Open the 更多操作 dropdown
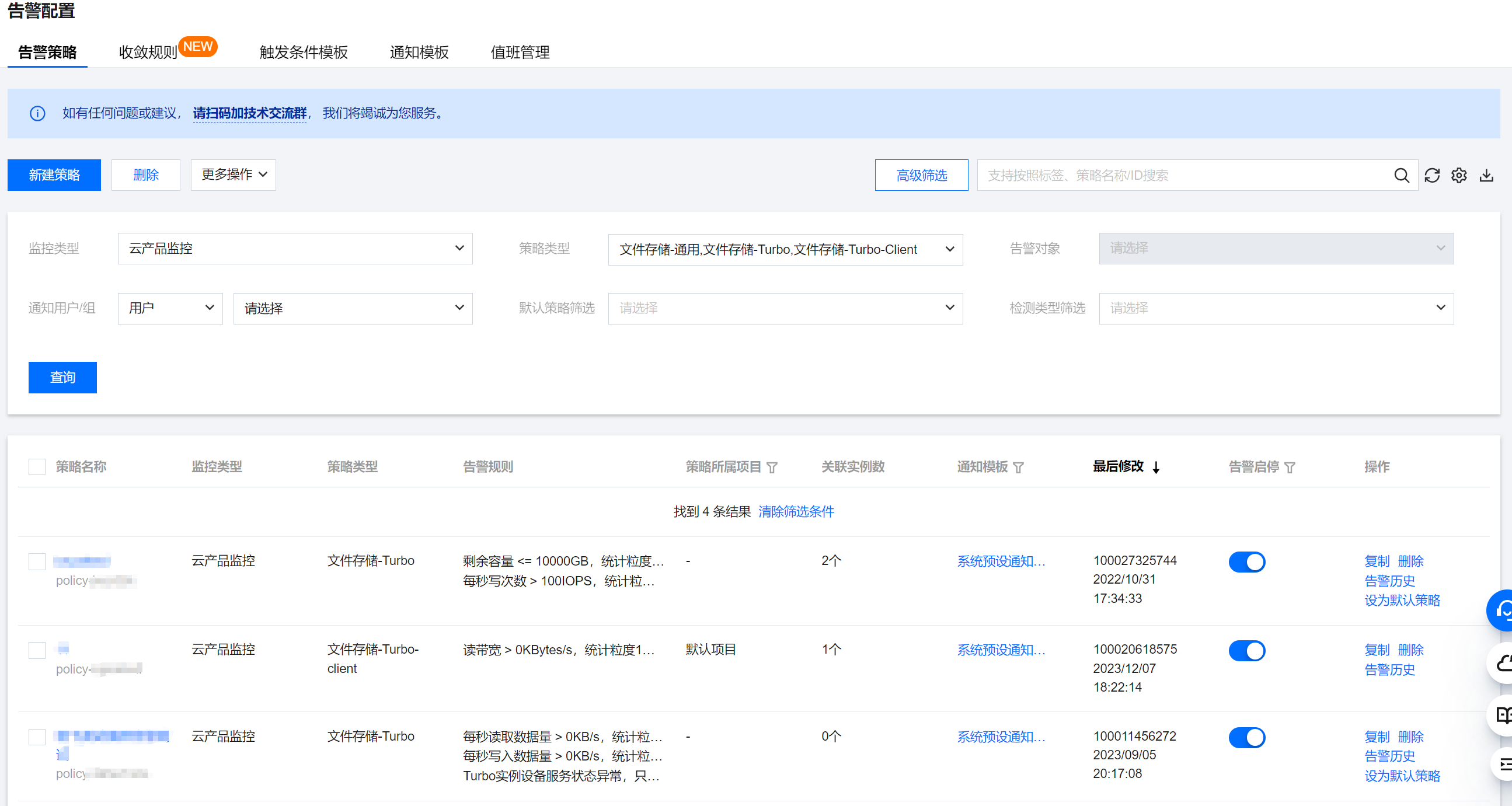Image resolution: width=1512 pixels, height=806 pixels. coord(233,175)
